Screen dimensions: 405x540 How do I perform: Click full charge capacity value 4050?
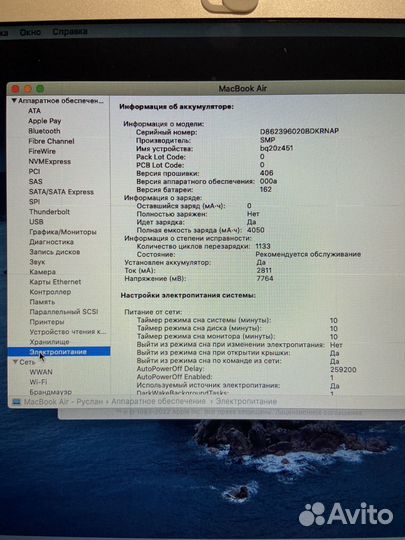pyautogui.click(x=256, y=230)
